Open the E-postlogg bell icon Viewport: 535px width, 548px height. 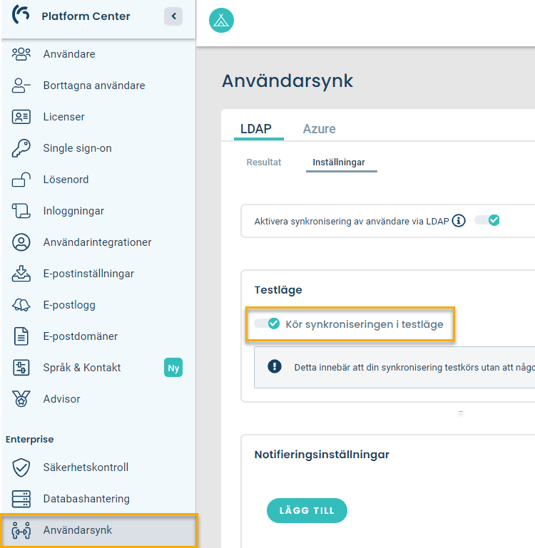click(x=21, y=305)
